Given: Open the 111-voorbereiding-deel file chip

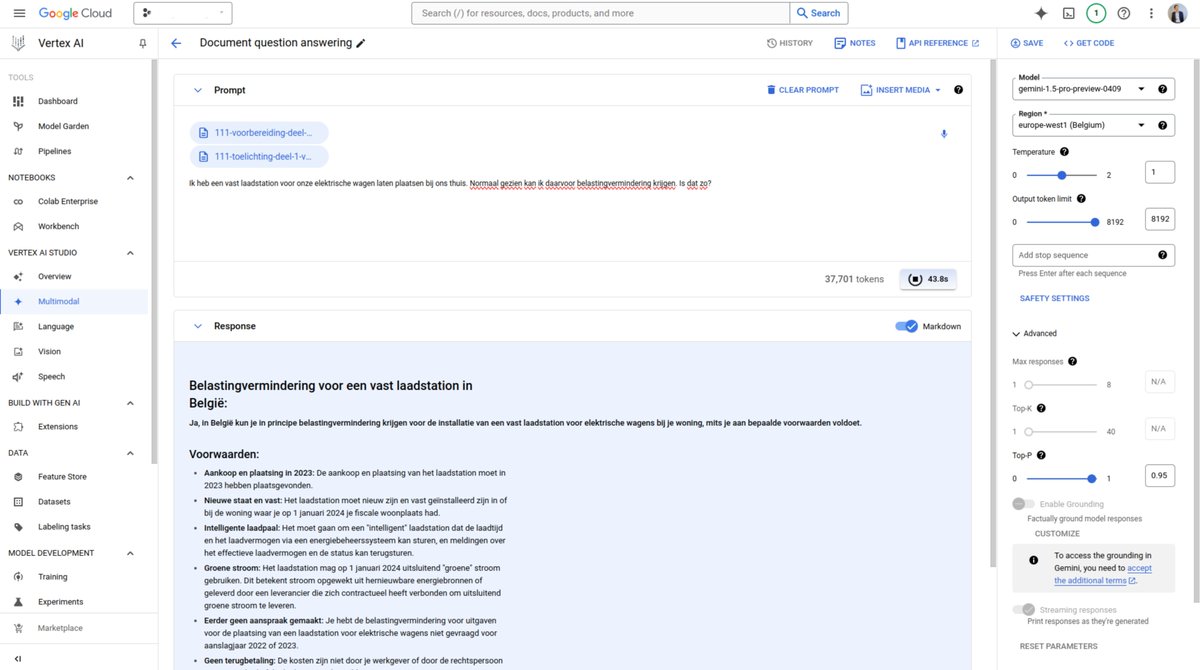Looking at the screenshot, I should point(259,132).
